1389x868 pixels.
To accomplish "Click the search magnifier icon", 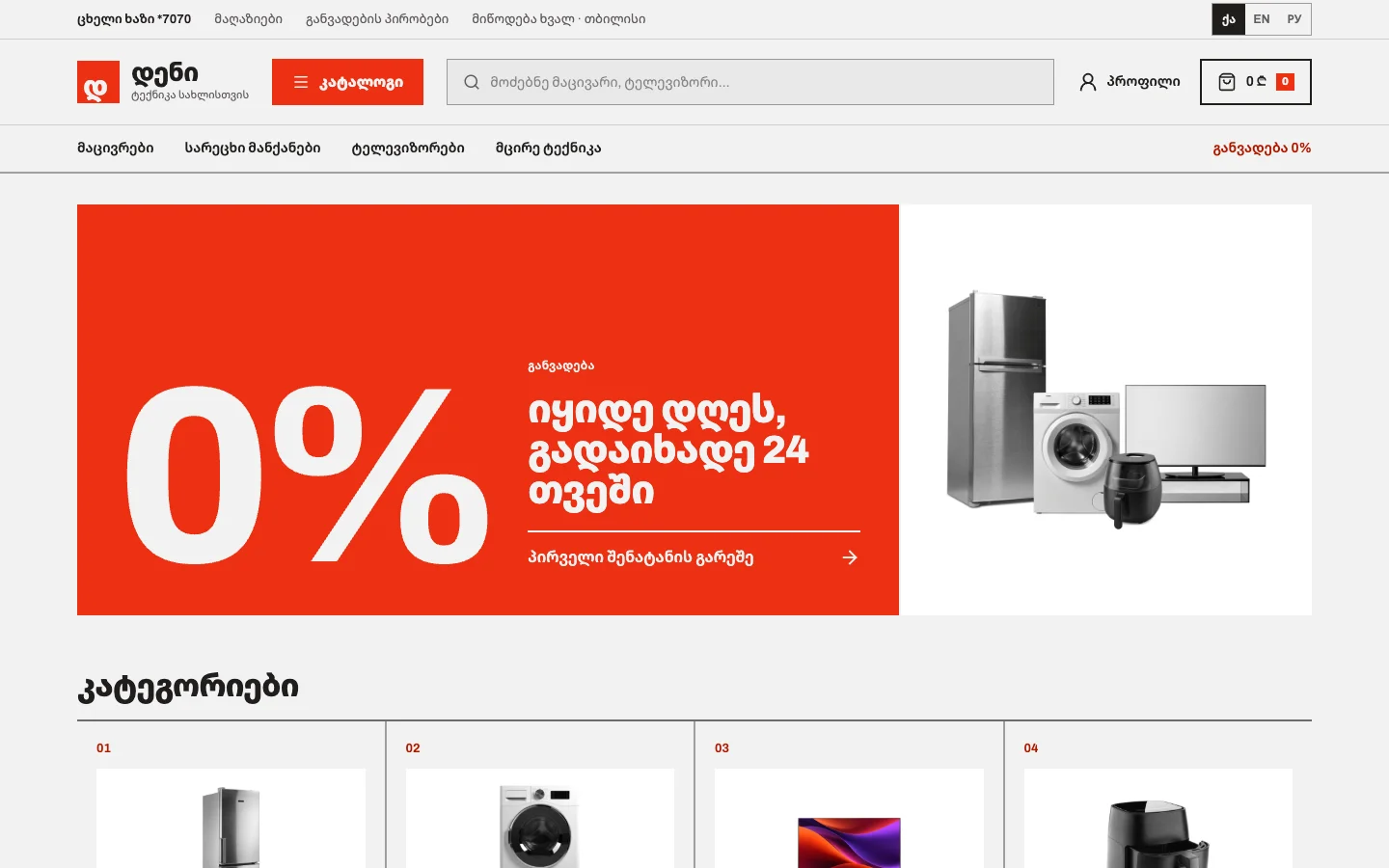I will (x=472, y=82).
